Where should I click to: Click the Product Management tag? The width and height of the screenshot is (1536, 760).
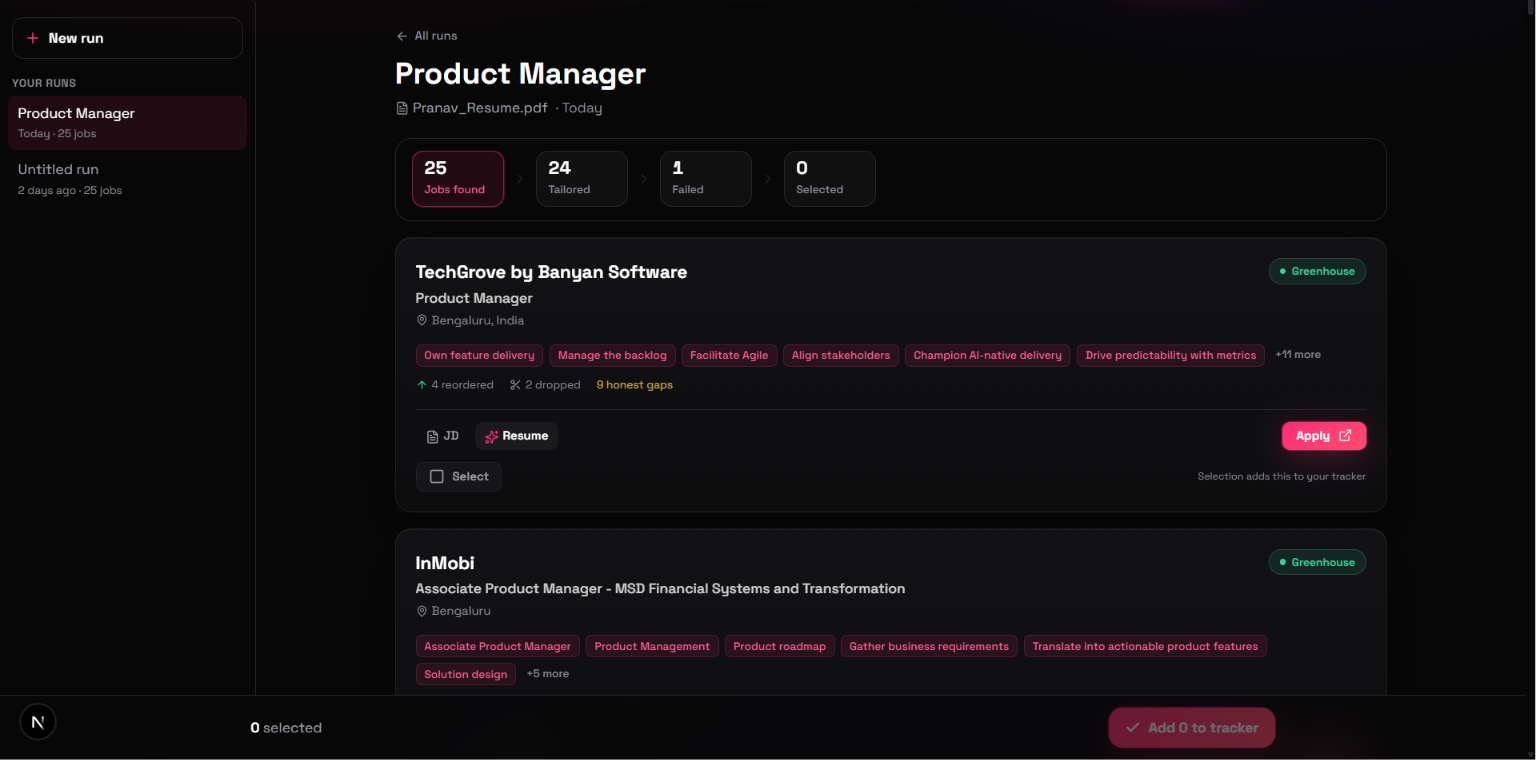(x=652, y=646)
